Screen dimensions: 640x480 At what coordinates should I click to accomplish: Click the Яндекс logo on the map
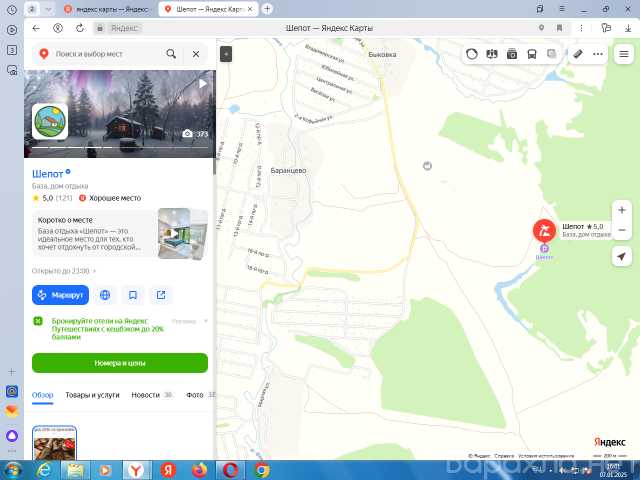[610, 442]
